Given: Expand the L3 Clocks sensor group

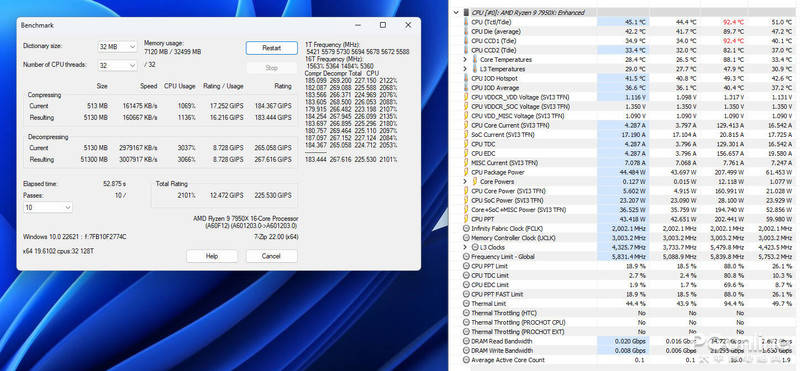Looking at the screenshot, I should [465, 247].
